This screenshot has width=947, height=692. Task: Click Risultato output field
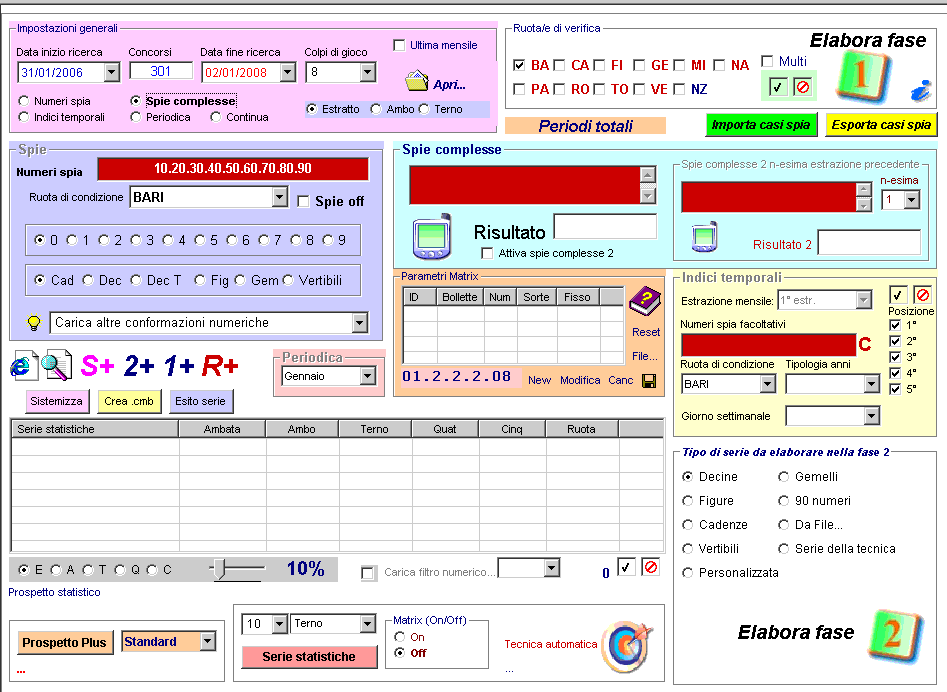605,227
